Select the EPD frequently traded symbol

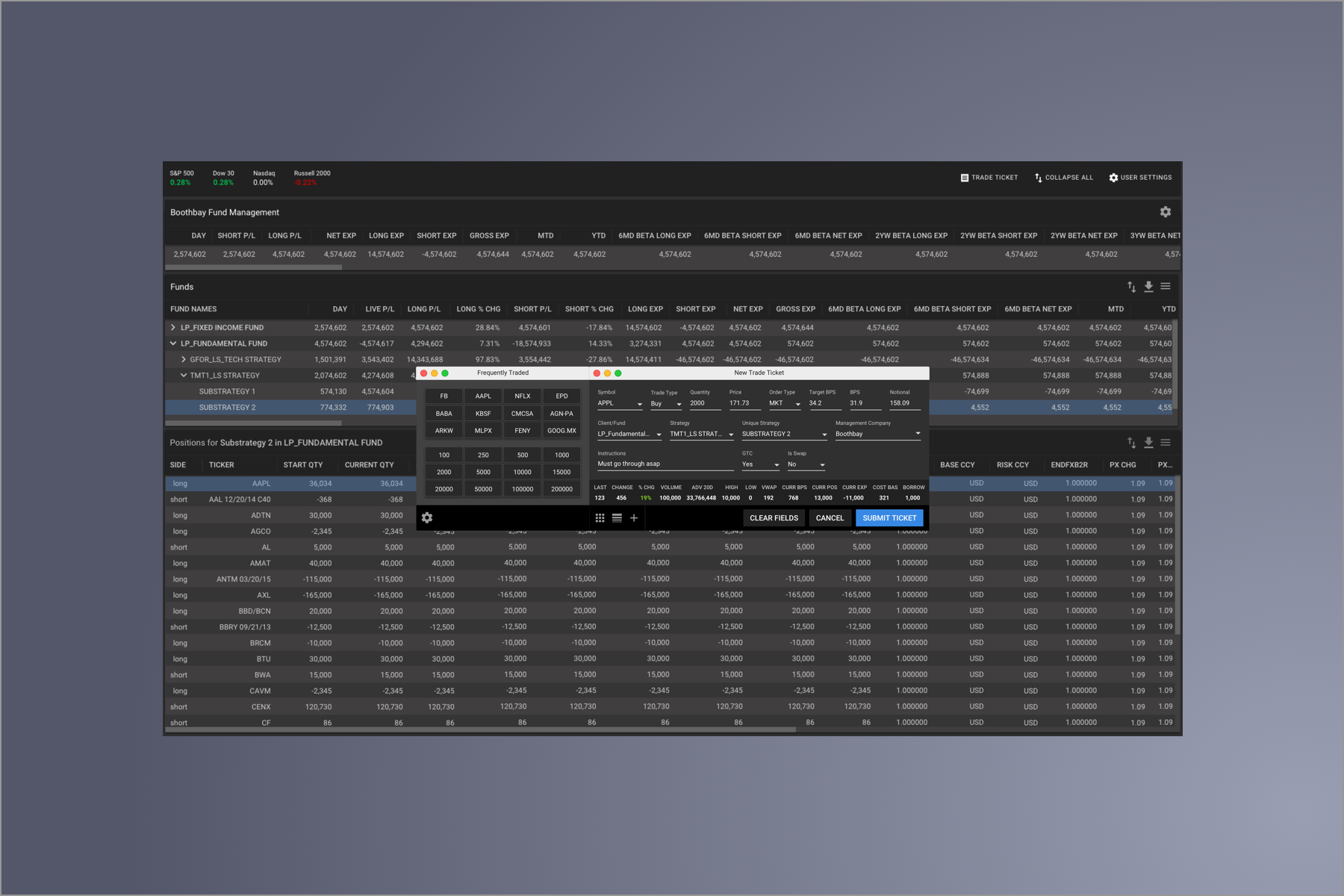click(561, 396)
